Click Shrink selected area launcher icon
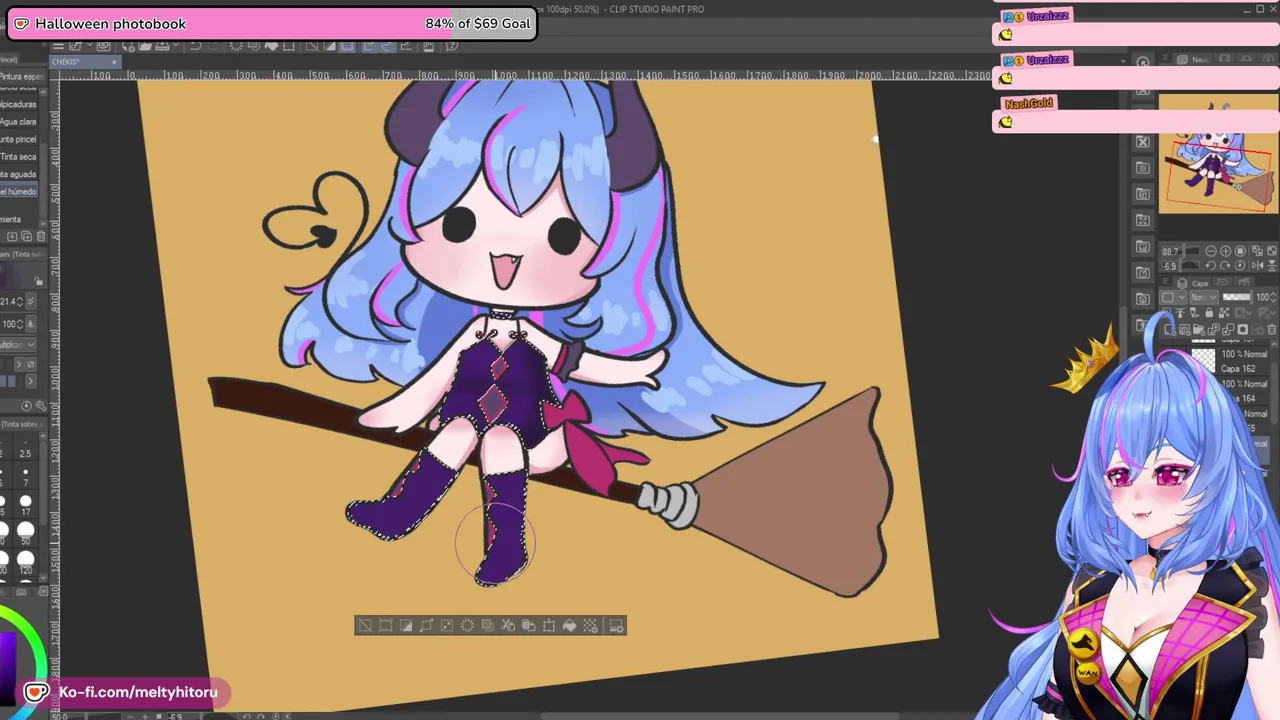Image resolution: width=1280 pixels, height=720 pixels. click(447, 626)
